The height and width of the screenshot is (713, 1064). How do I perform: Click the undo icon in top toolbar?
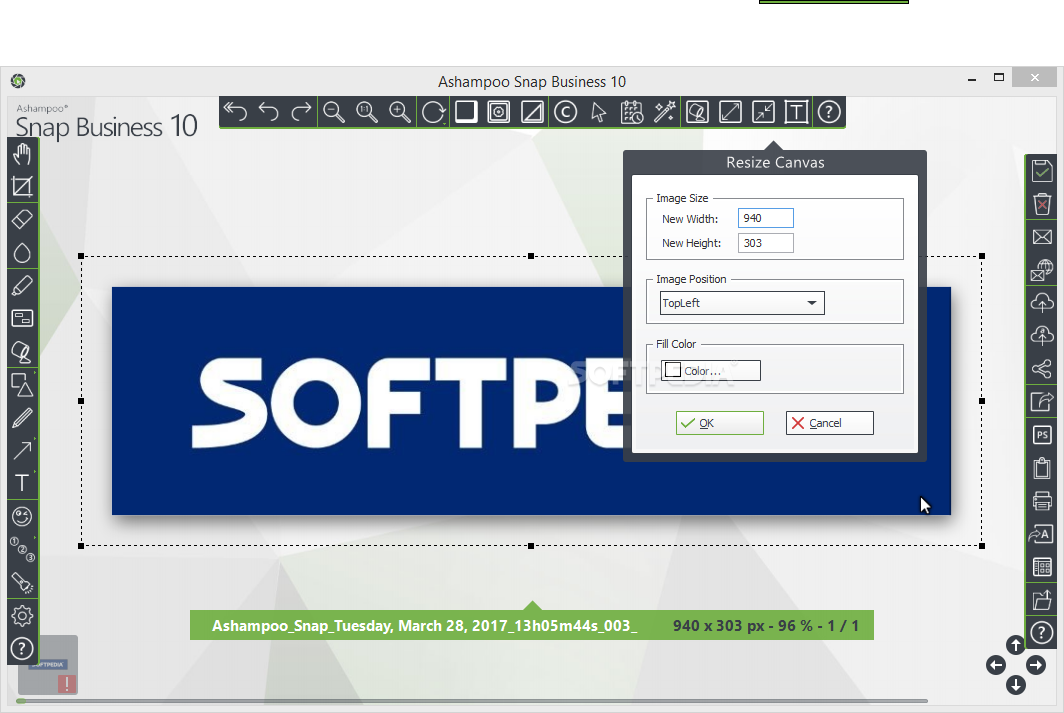click(x=269, y=111)
